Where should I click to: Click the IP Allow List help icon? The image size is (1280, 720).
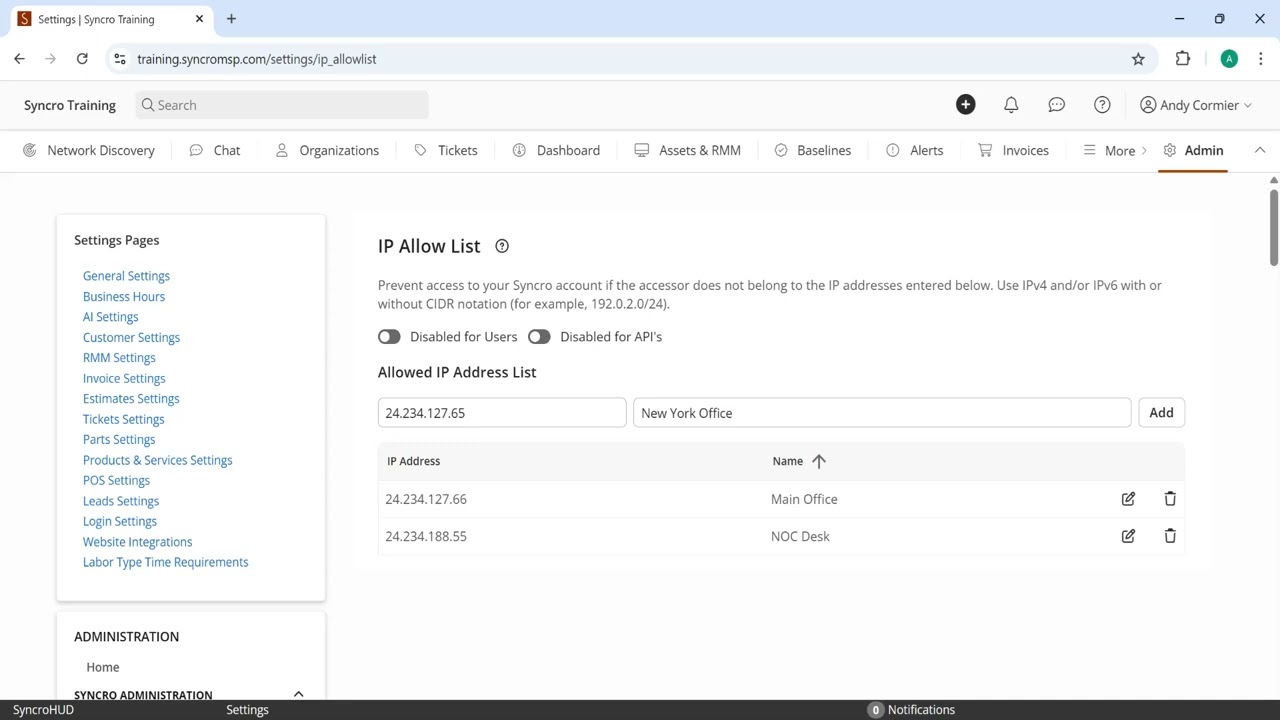pyautogui.click(x=502, y=246)
